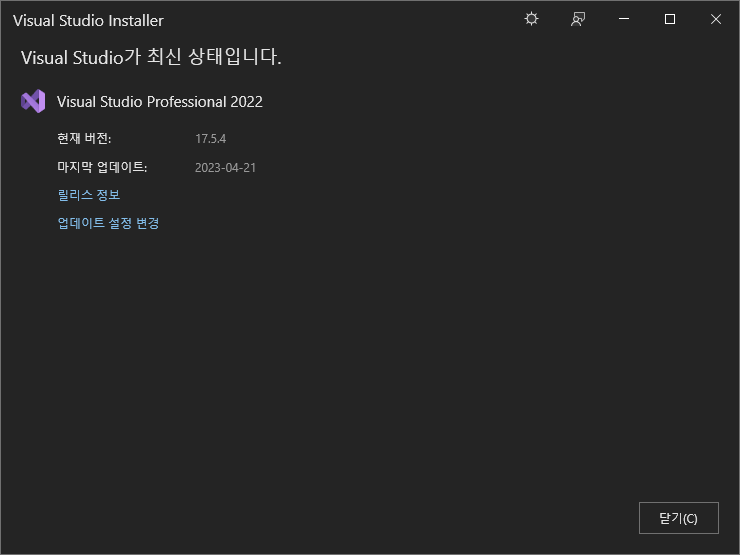Maximize the Visual Studio Installer window
Screen dimensions: 740x555
pyautogui.click(x=670, y=19)
